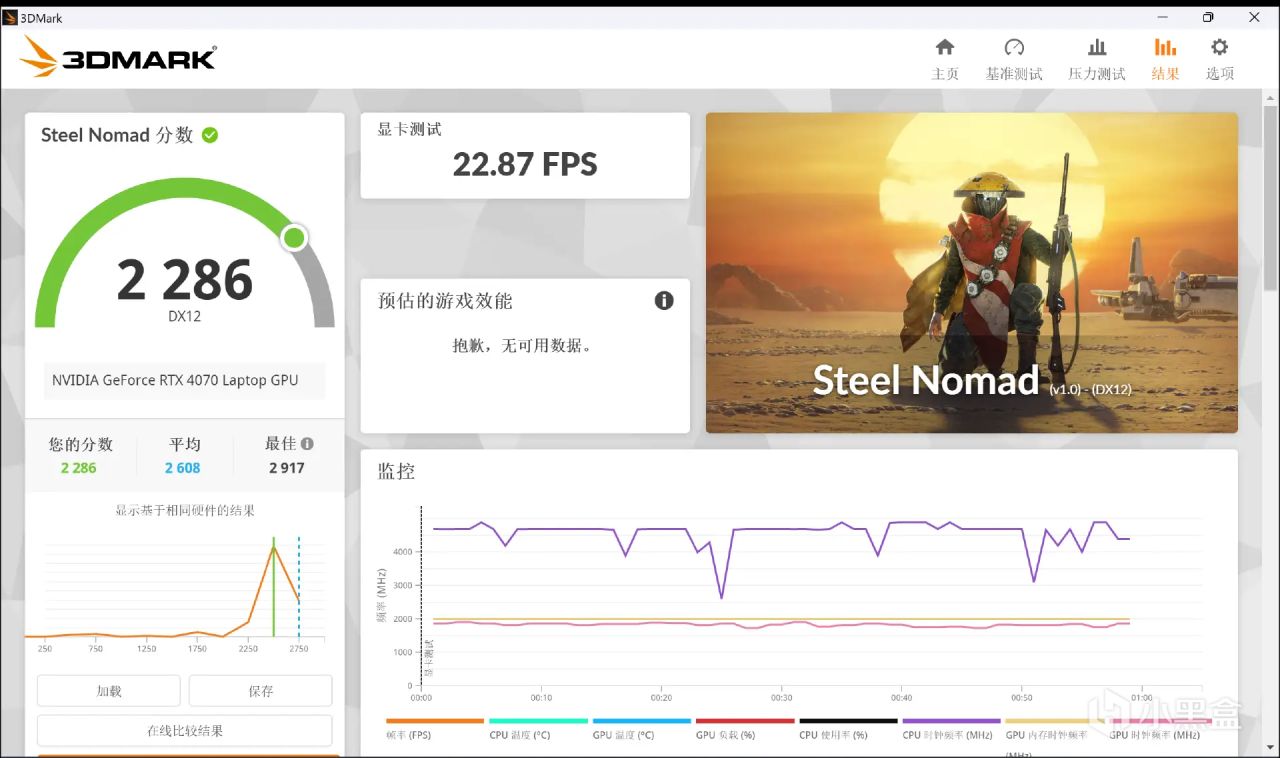Click info icon next to 最佳
This screenshot has width=1280, height=758.
coord(307,443)
